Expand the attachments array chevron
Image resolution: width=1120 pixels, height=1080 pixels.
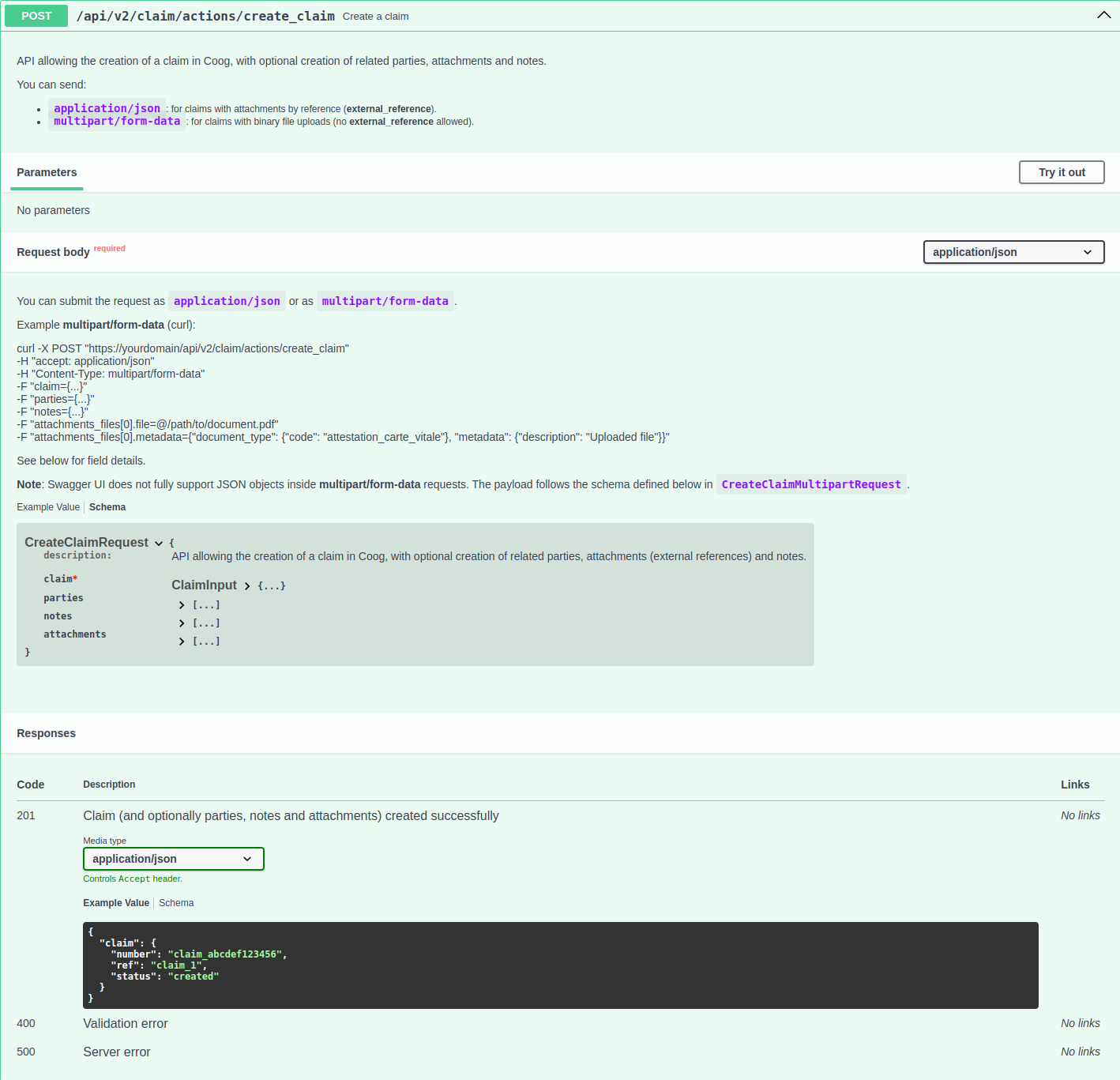tap(182, 642)
